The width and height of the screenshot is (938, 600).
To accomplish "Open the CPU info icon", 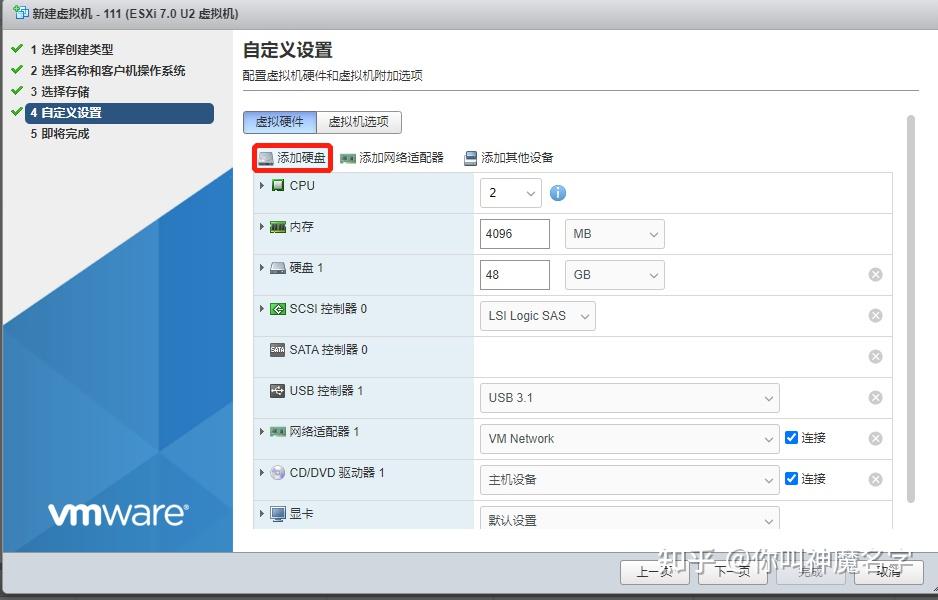I will tap(558, 193).
